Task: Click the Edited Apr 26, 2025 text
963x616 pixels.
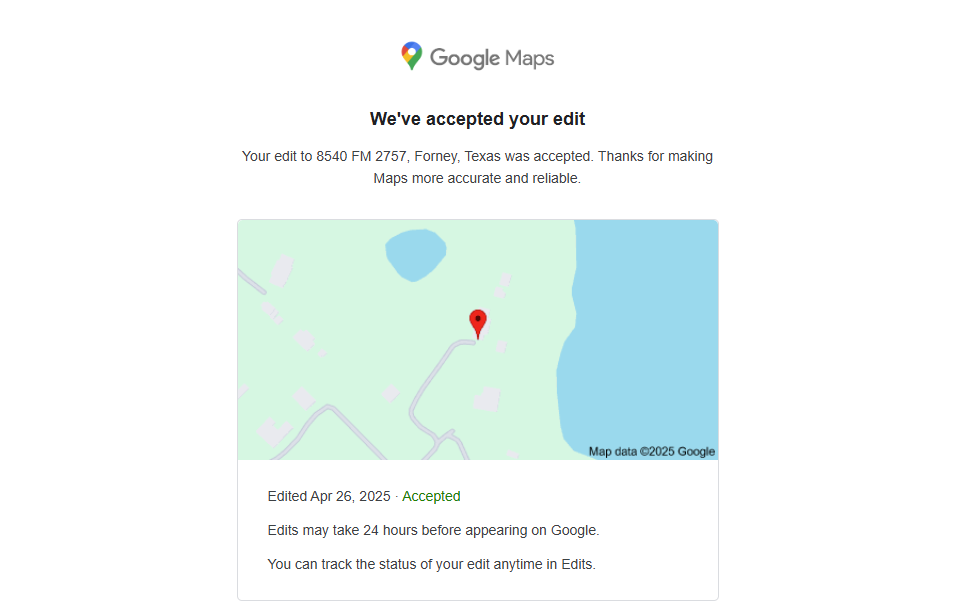Action: click(x=329, y=496)
